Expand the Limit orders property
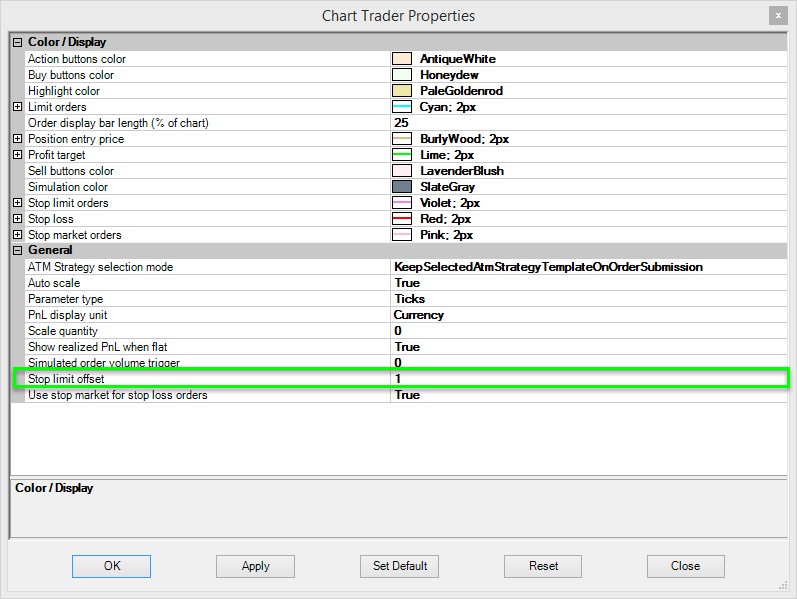This screenshot has height=599, width=797. click(17, 107)
